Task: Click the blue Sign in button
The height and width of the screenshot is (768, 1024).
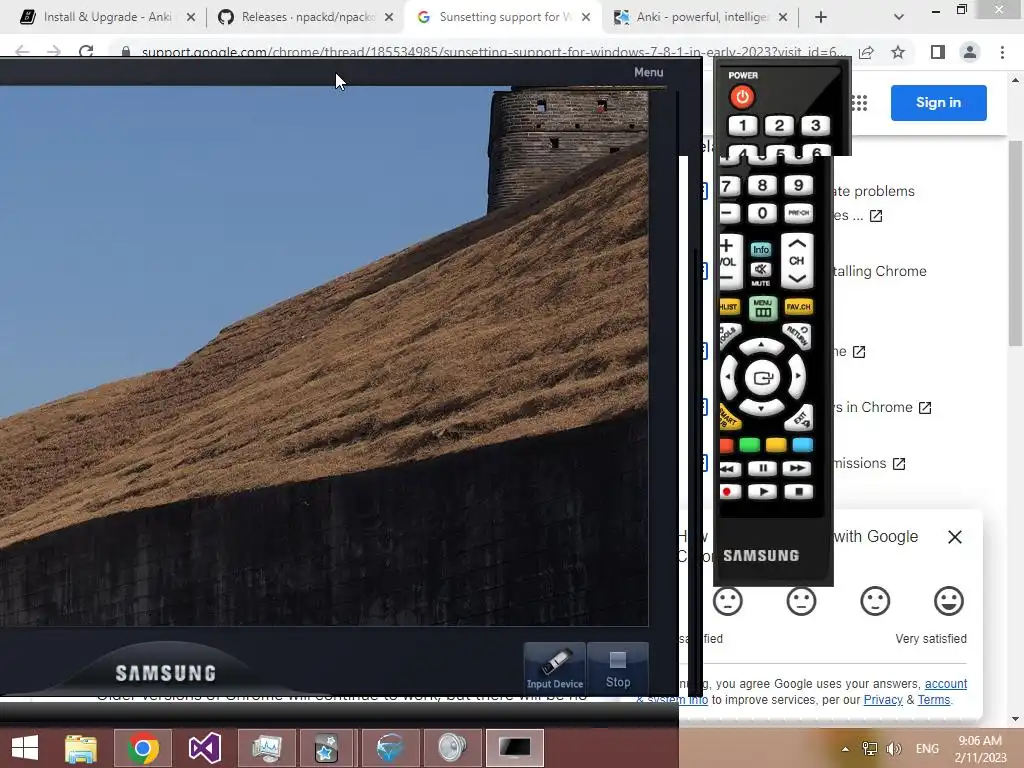Action: 938,103
